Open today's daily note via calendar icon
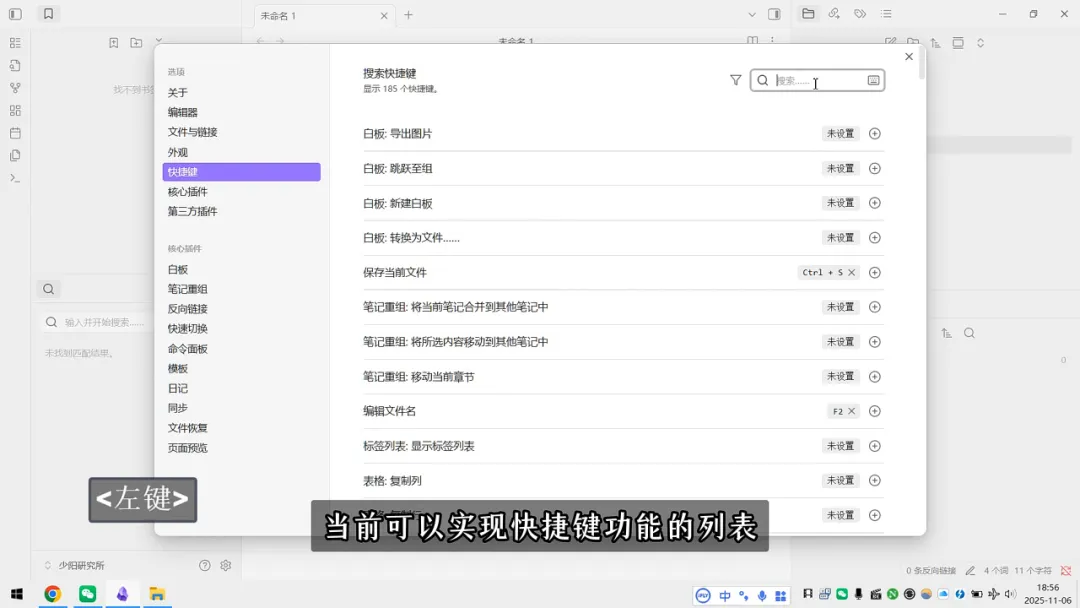 [15, 133]
